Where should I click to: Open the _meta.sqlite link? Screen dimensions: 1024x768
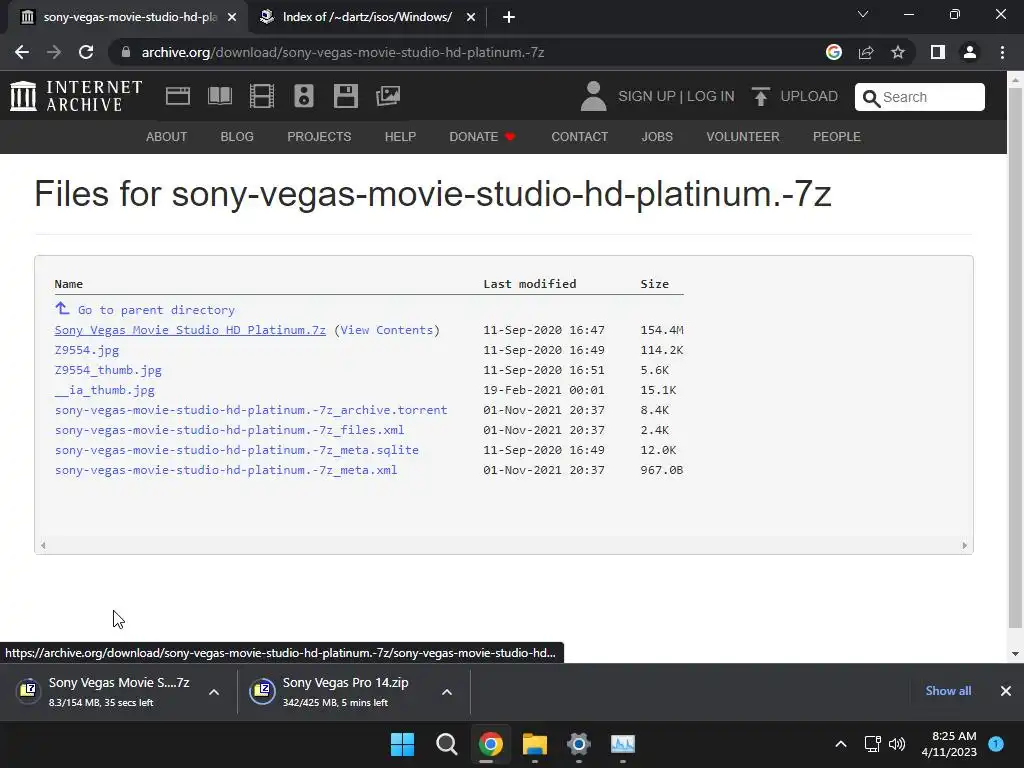click(x=236, y=450)
